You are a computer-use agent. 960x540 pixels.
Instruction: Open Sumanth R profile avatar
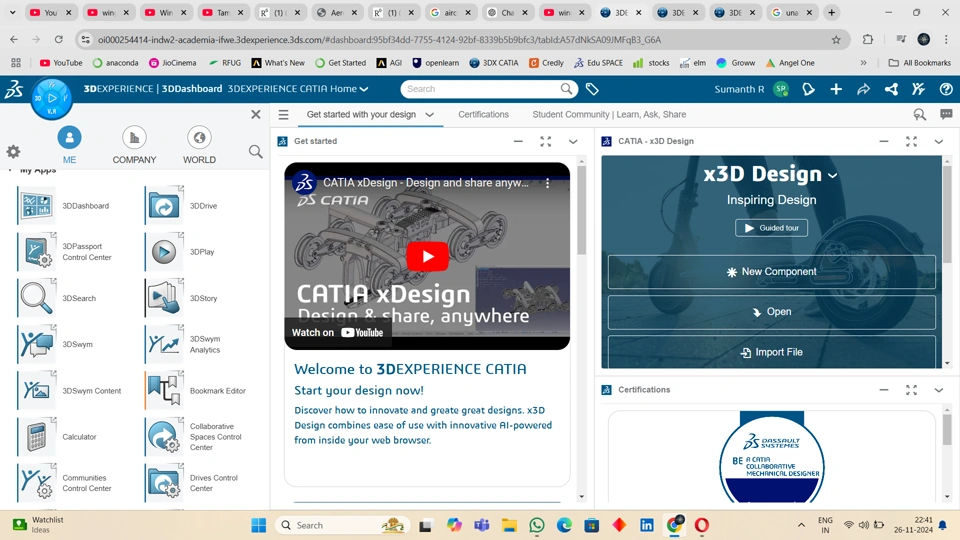[x=781, y=89]
